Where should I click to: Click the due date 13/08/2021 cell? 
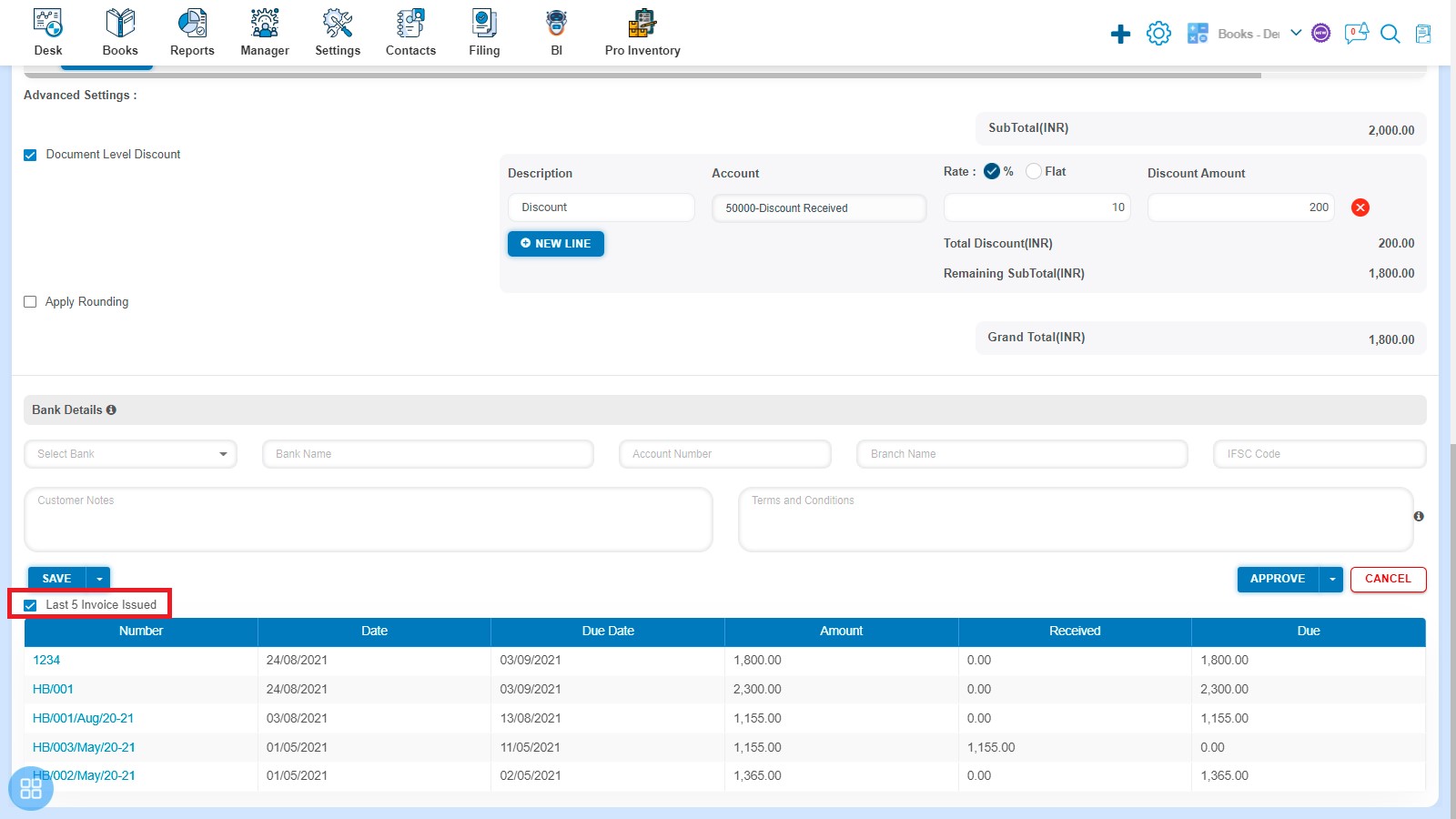pos(531,718)
